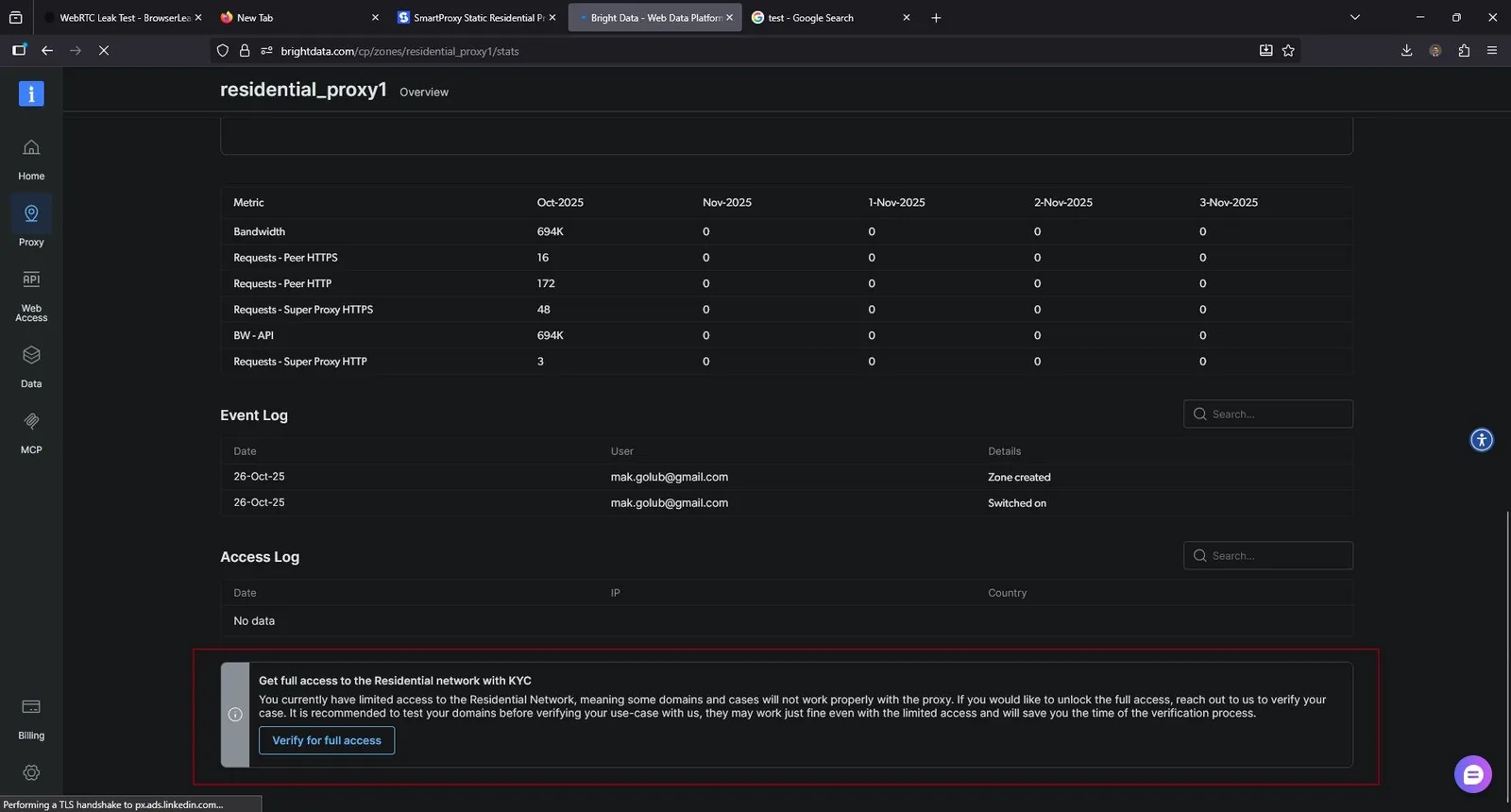
Task: Switch to the New Tab tab
Action: click(x=297, y=18)
